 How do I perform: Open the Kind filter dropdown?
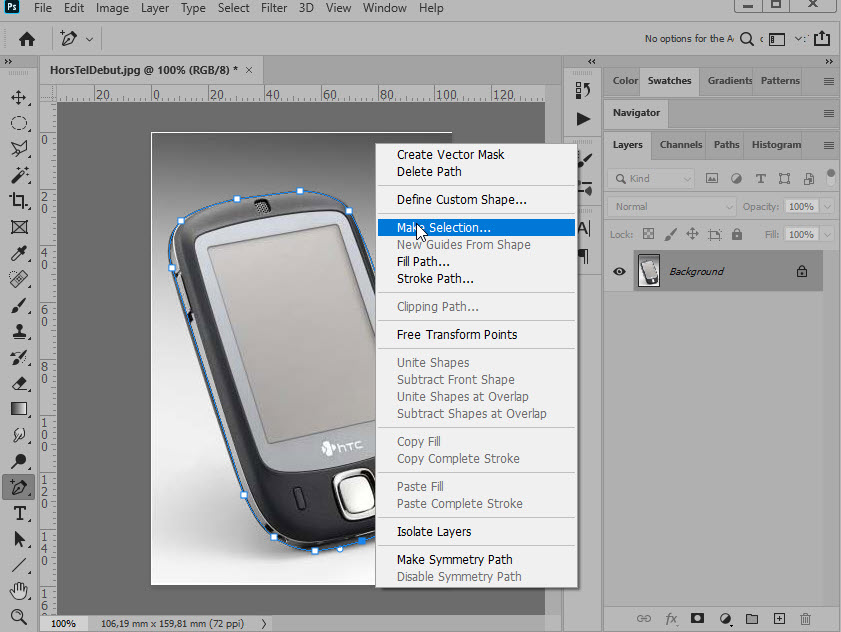pyautogui.click(x=650, y=179)
